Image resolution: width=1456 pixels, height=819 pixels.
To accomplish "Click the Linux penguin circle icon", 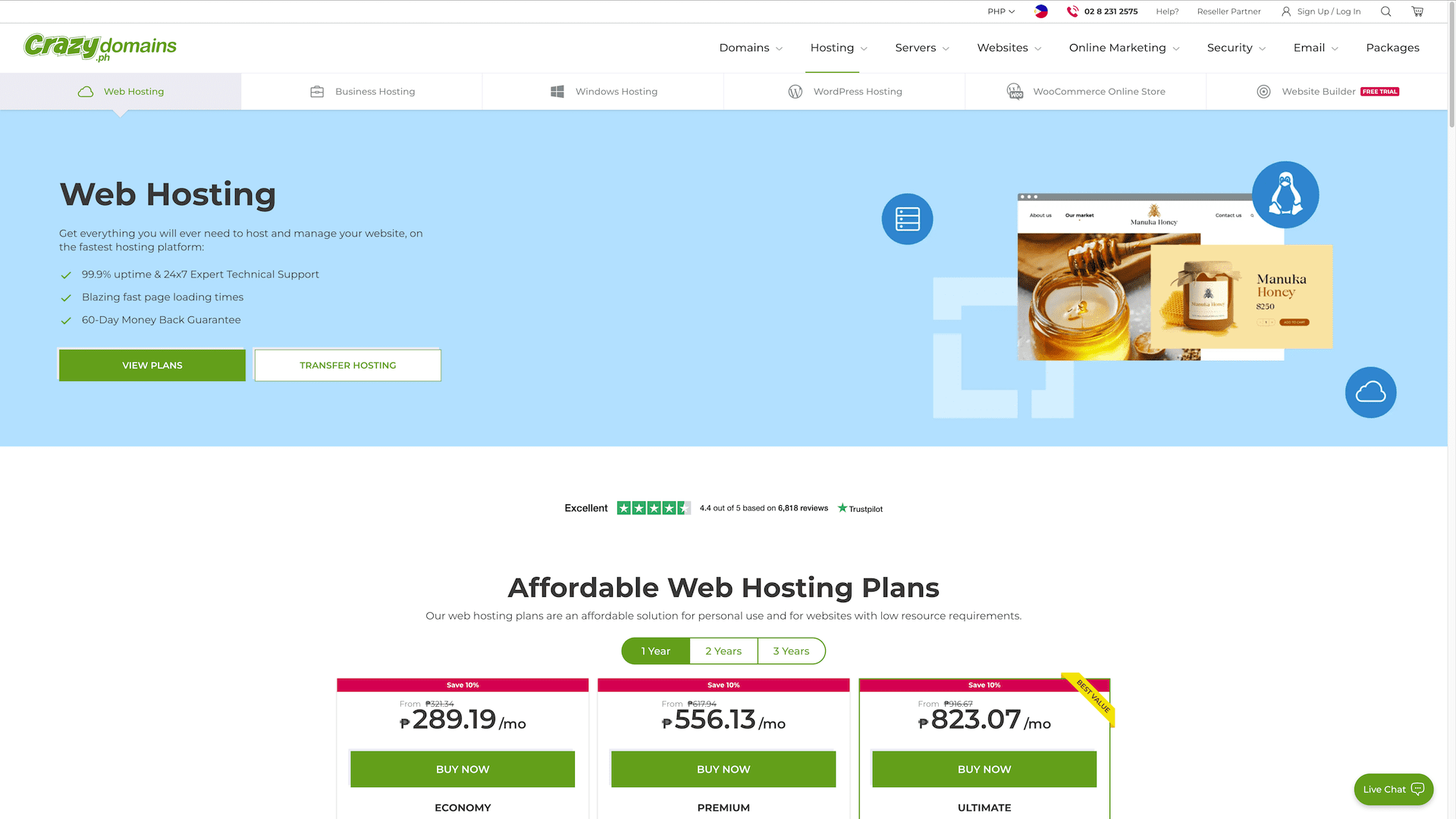I will pos(1285,195).
